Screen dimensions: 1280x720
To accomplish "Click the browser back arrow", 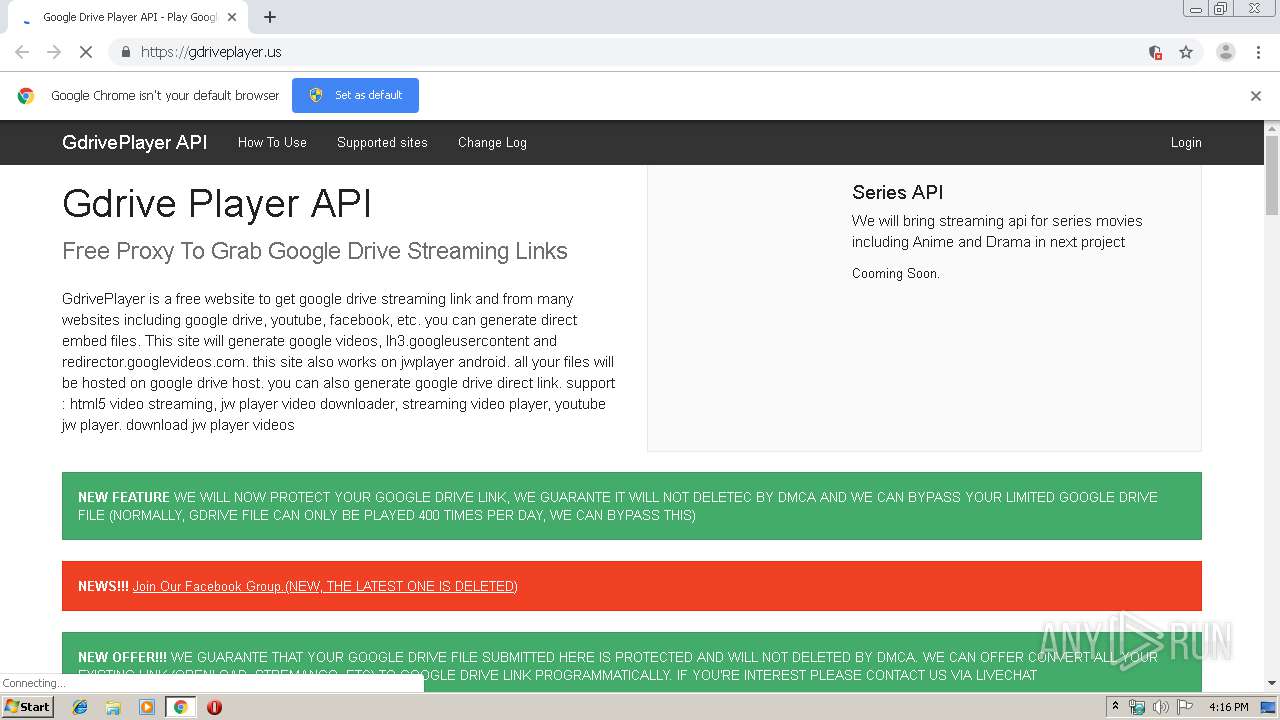I will click(x=22, y=52).
